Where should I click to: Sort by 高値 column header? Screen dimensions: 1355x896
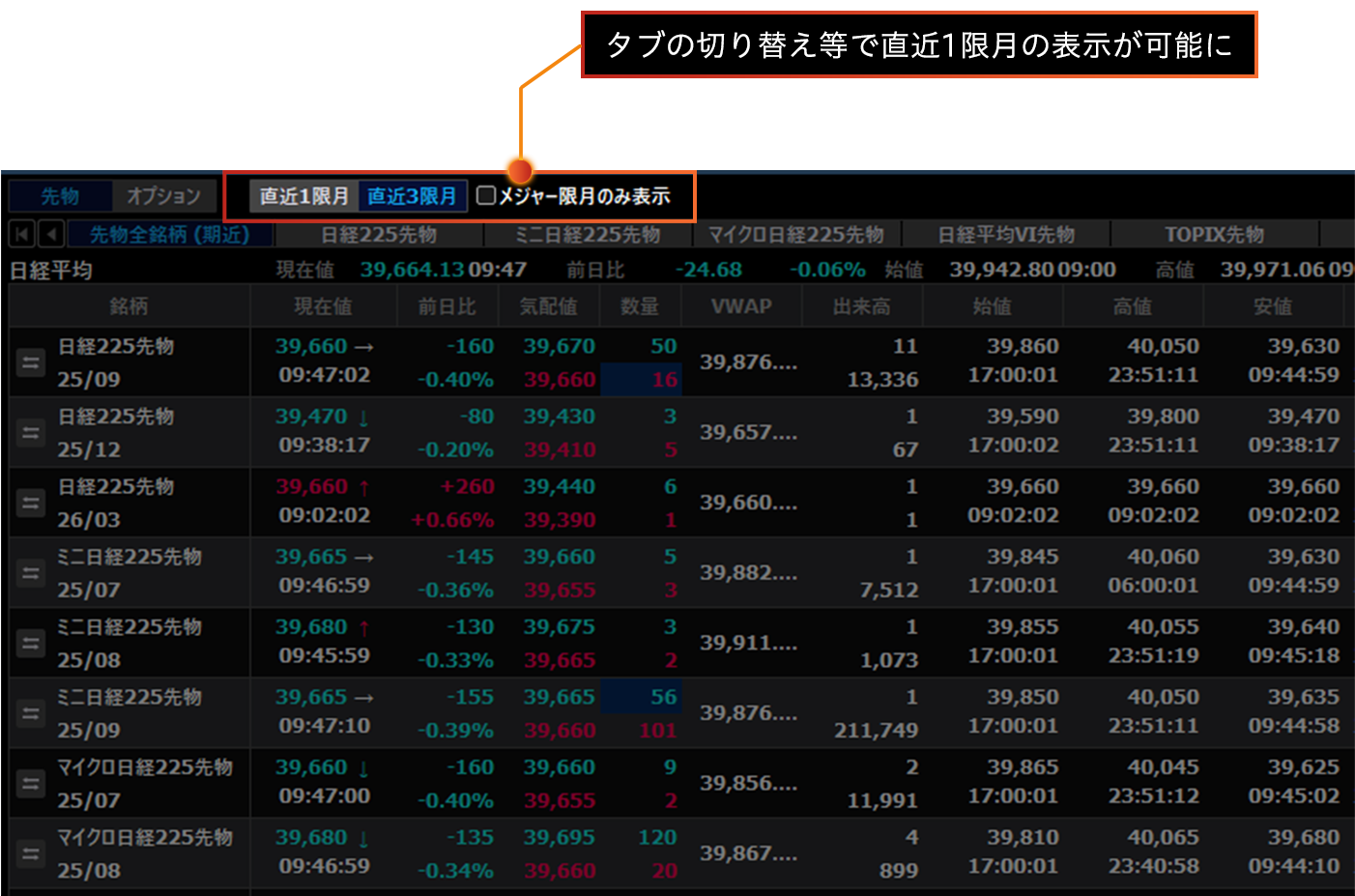click(x=1133, y=306)
